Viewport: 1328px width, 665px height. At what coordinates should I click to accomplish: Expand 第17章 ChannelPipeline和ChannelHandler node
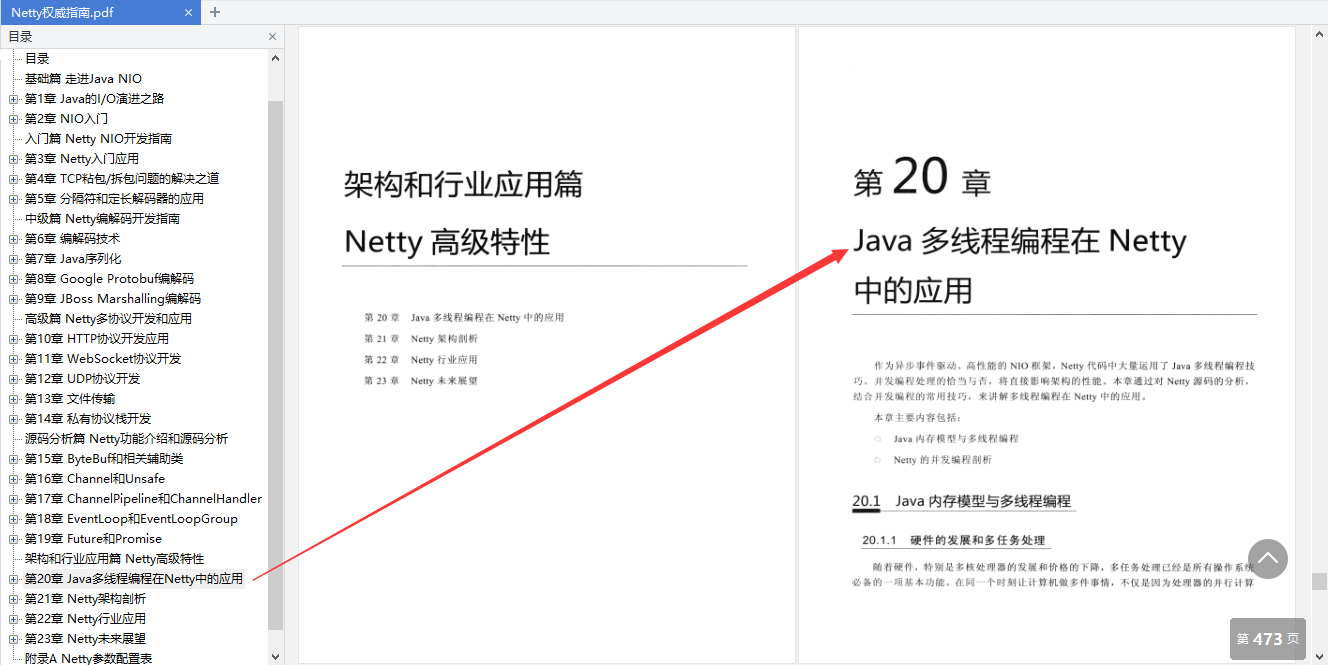tap(14, 499)
